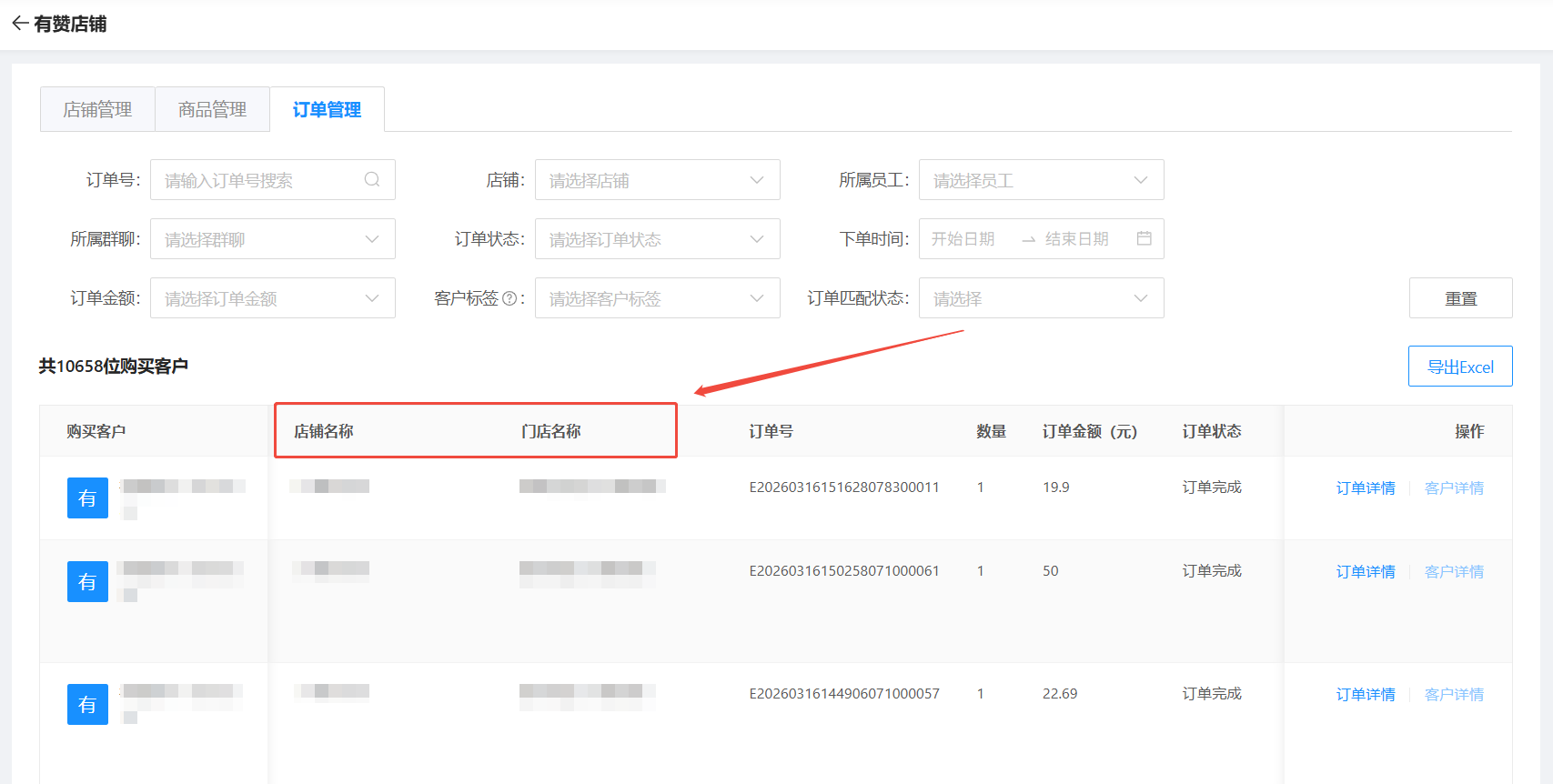This screenshot has width=1553, height=784.
Task: Open the 所属群聊 dropdown
Action: click(x=272, y=239)
